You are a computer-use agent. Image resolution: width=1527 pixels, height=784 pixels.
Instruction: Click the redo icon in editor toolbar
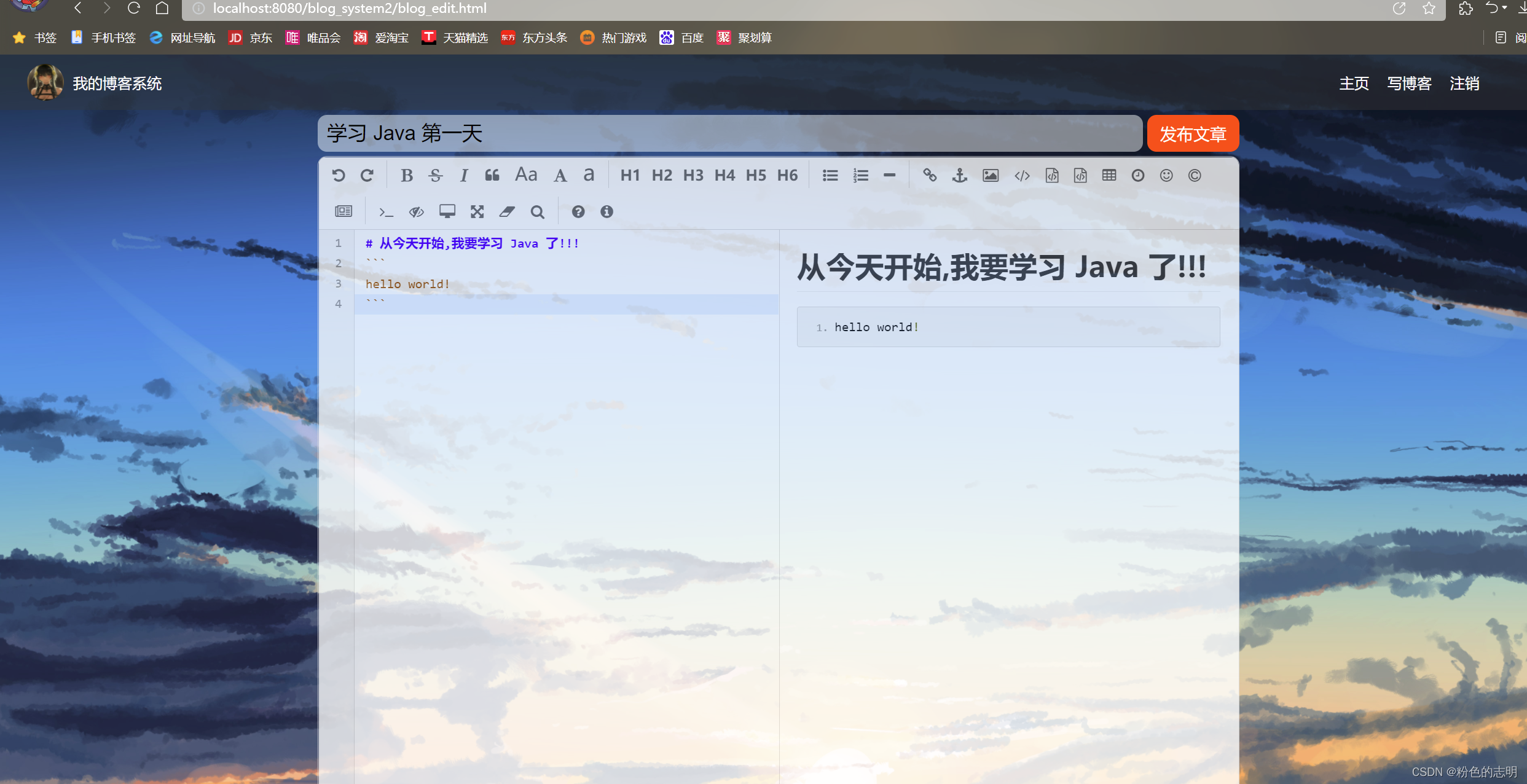(x=367, y=176)
